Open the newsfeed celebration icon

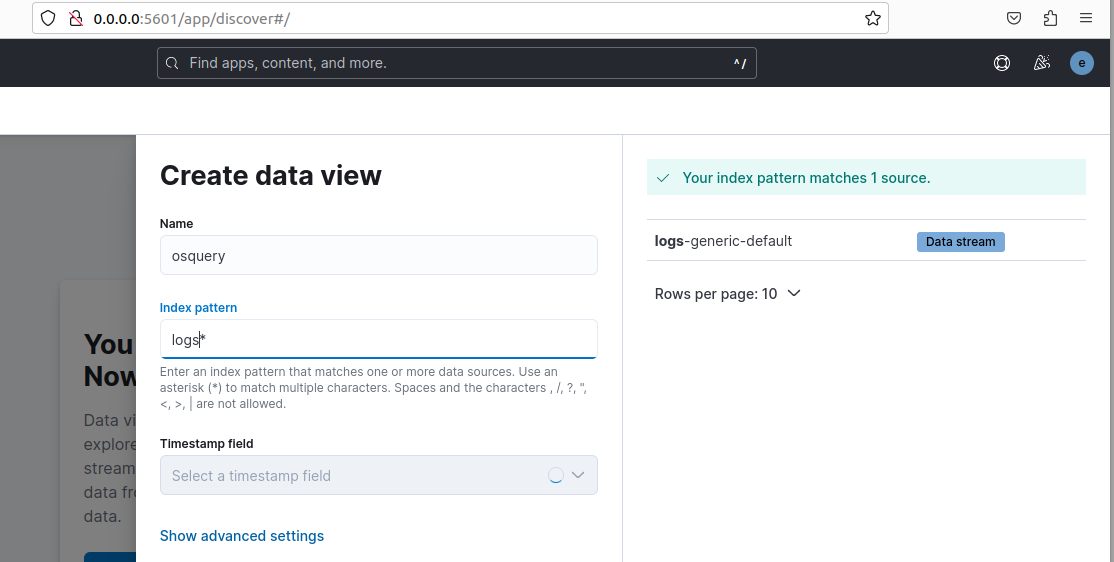pos(1042,63)
